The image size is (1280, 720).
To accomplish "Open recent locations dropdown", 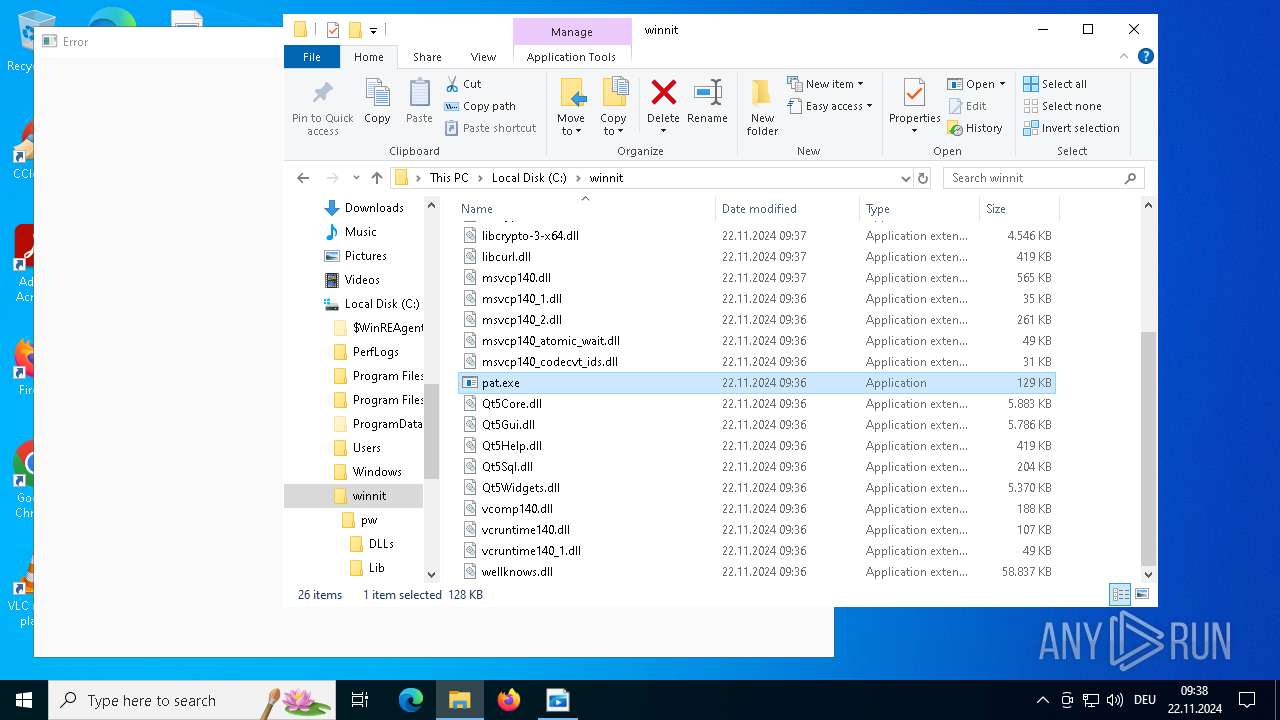I will 356,178.
